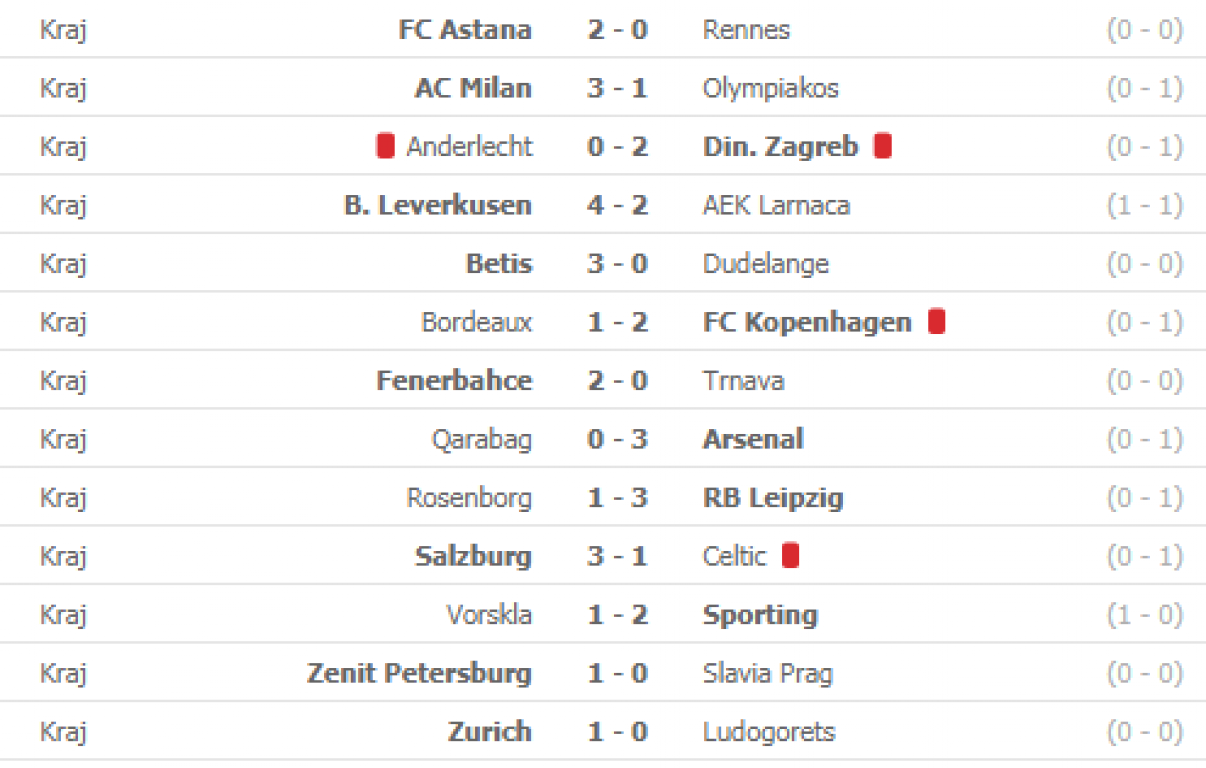This screenshot has height=768, width=1206.
Task: Click the 4 - 2 Leverkusen score
Action: pyautogui.click(x=618, y=205)
